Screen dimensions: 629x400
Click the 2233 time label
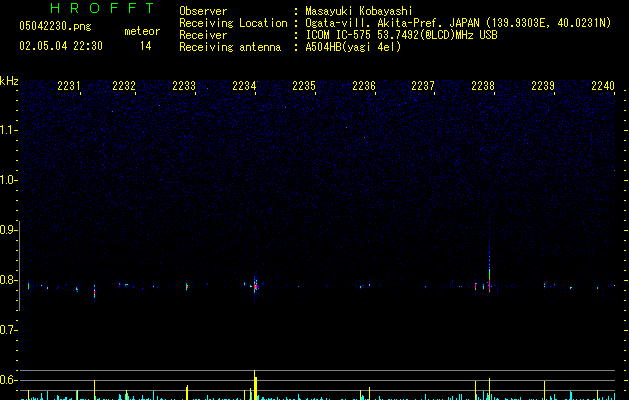pos(184,86)
